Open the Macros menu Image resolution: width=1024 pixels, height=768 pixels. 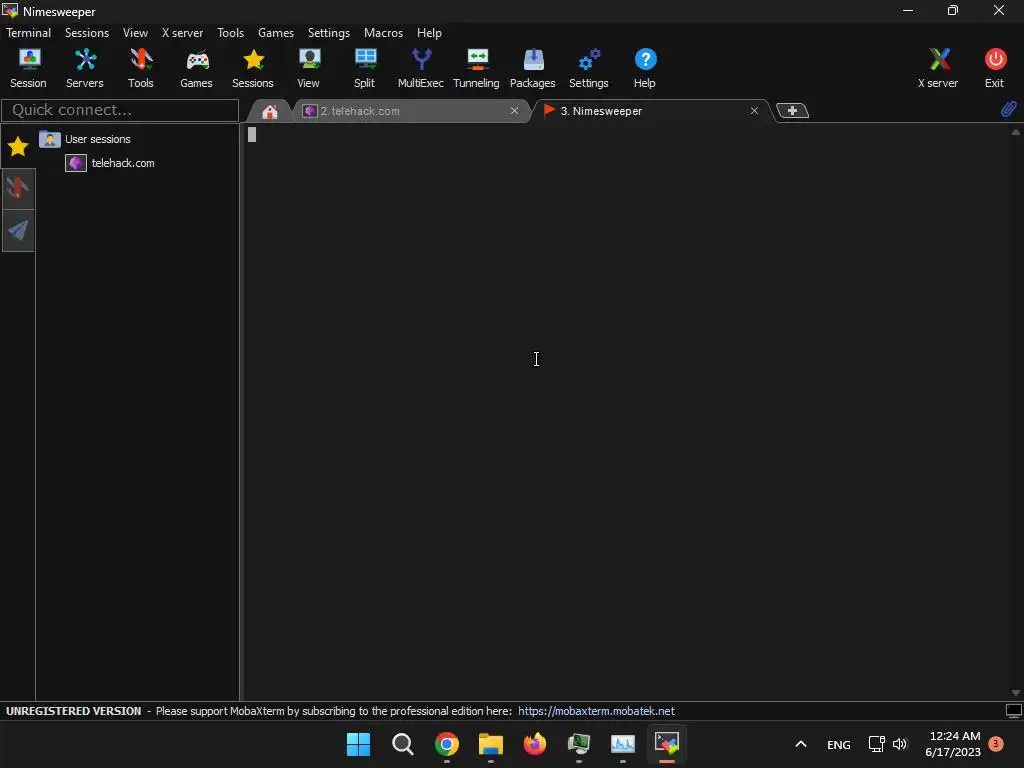(x=383, y=33)
